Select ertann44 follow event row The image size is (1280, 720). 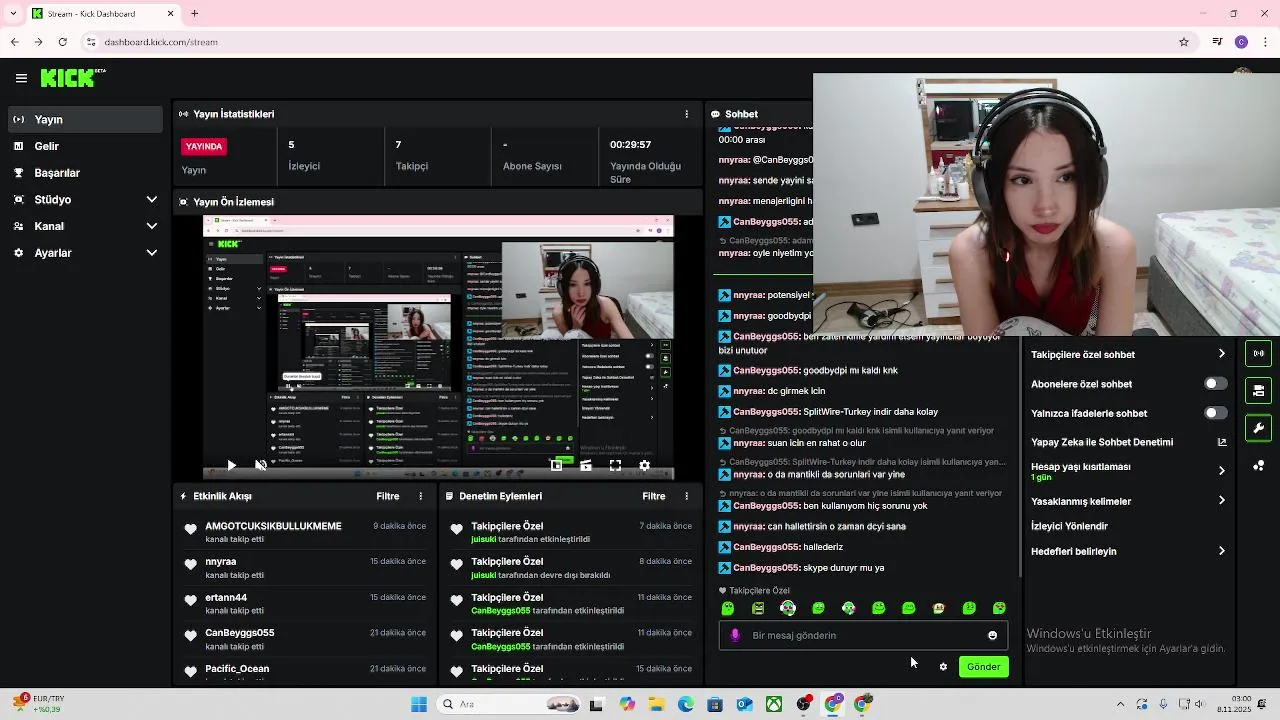pyautogui.click(x=305, y=604)
